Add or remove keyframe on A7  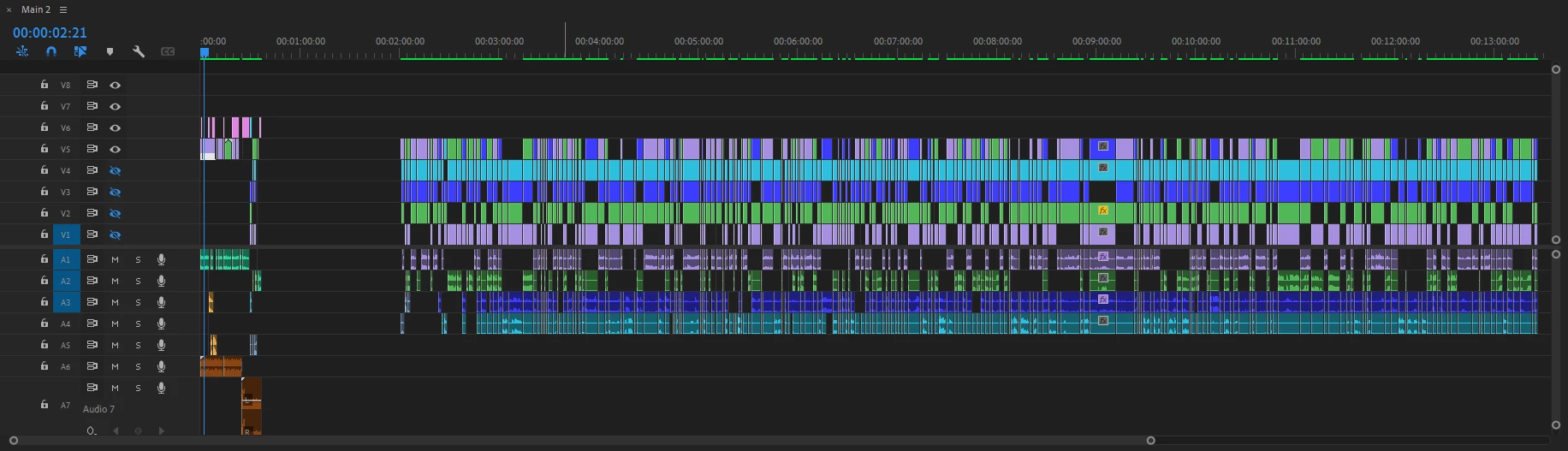coord(138,430)
